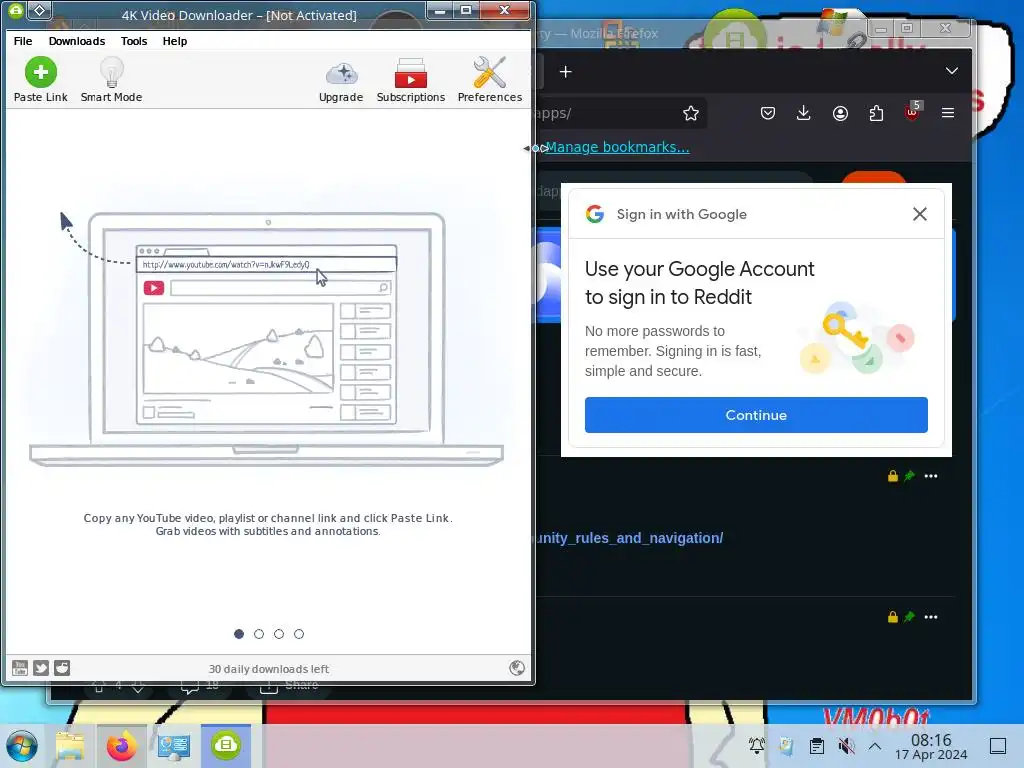This screenshot has height=768, width=1024.
Task: Bookmark this page with star icon
Action: click(x=691, y=113)
